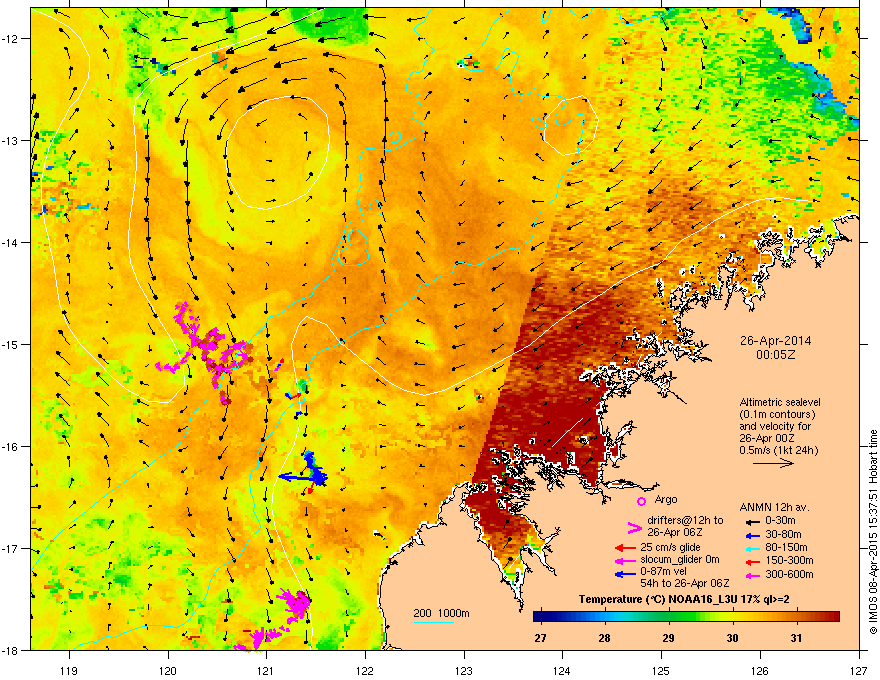Click longitude axis label '126'

tap(760, 670)
